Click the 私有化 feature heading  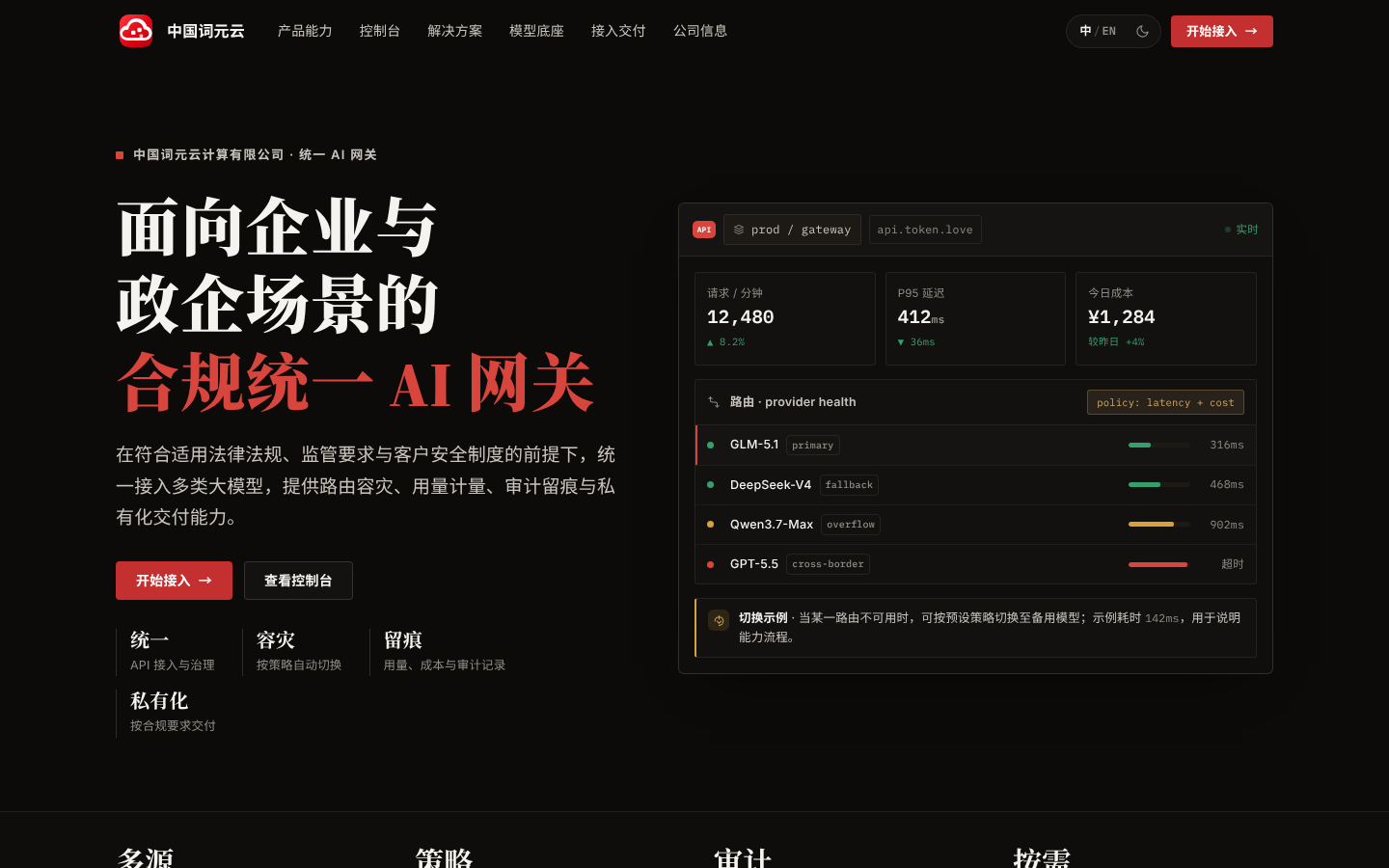coord(159,701)
